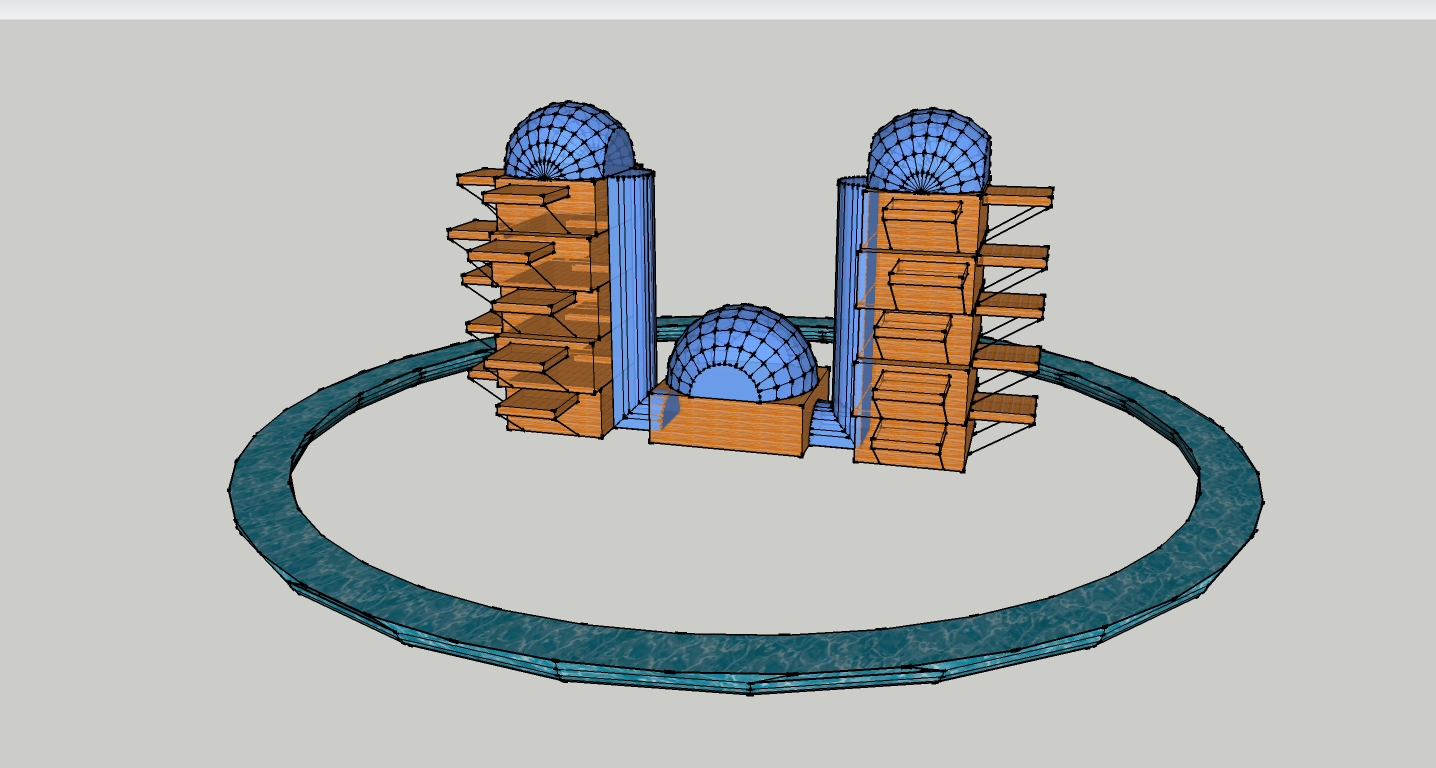Click the lowest right-side platform of right tower
The height and width of the screenshot is (768, 1436).
[x=1003, y=407]
